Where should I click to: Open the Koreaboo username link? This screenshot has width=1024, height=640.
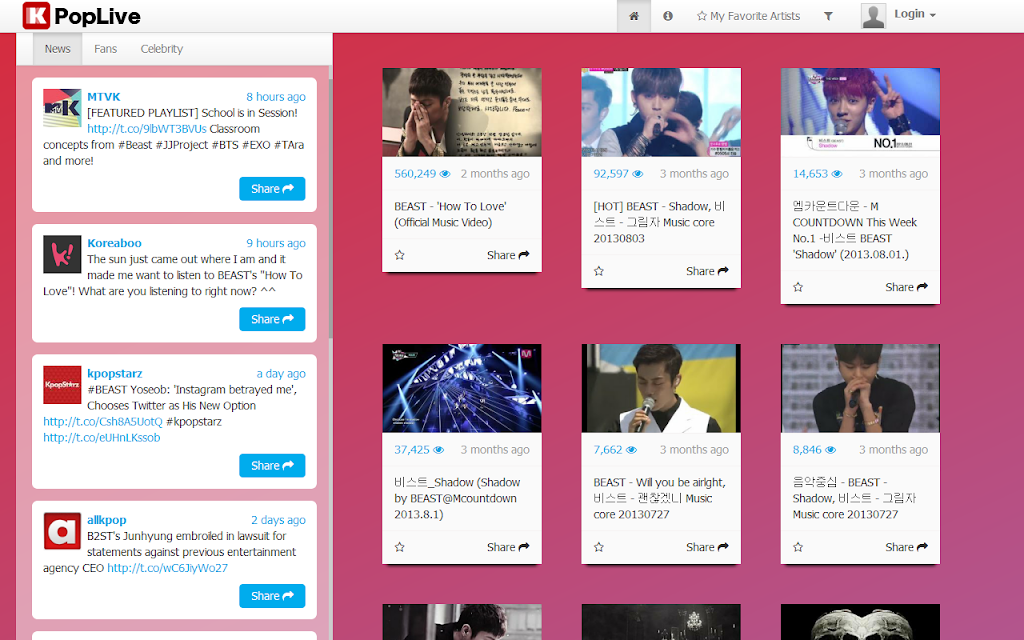114,243
